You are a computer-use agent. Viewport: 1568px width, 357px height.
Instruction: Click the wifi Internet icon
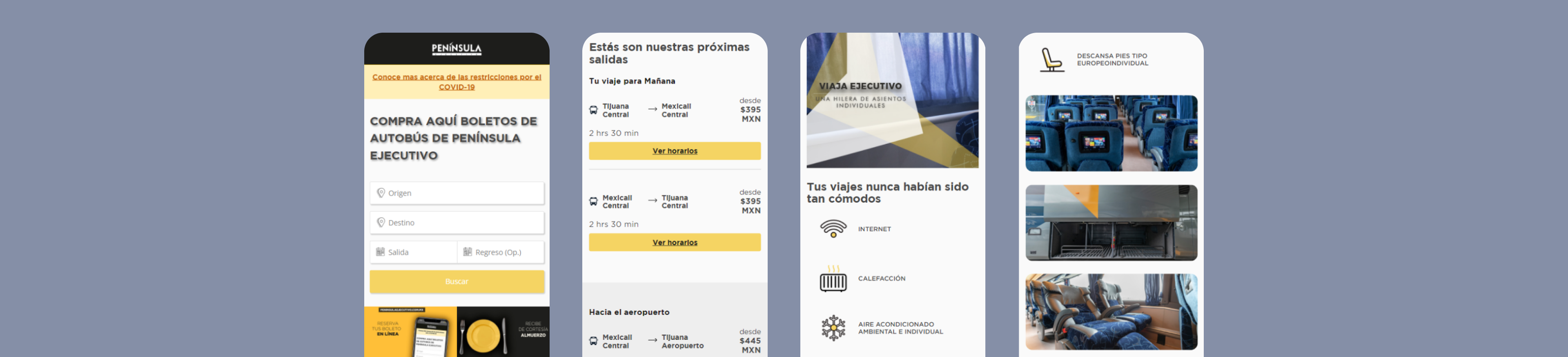tap(833, 229)
